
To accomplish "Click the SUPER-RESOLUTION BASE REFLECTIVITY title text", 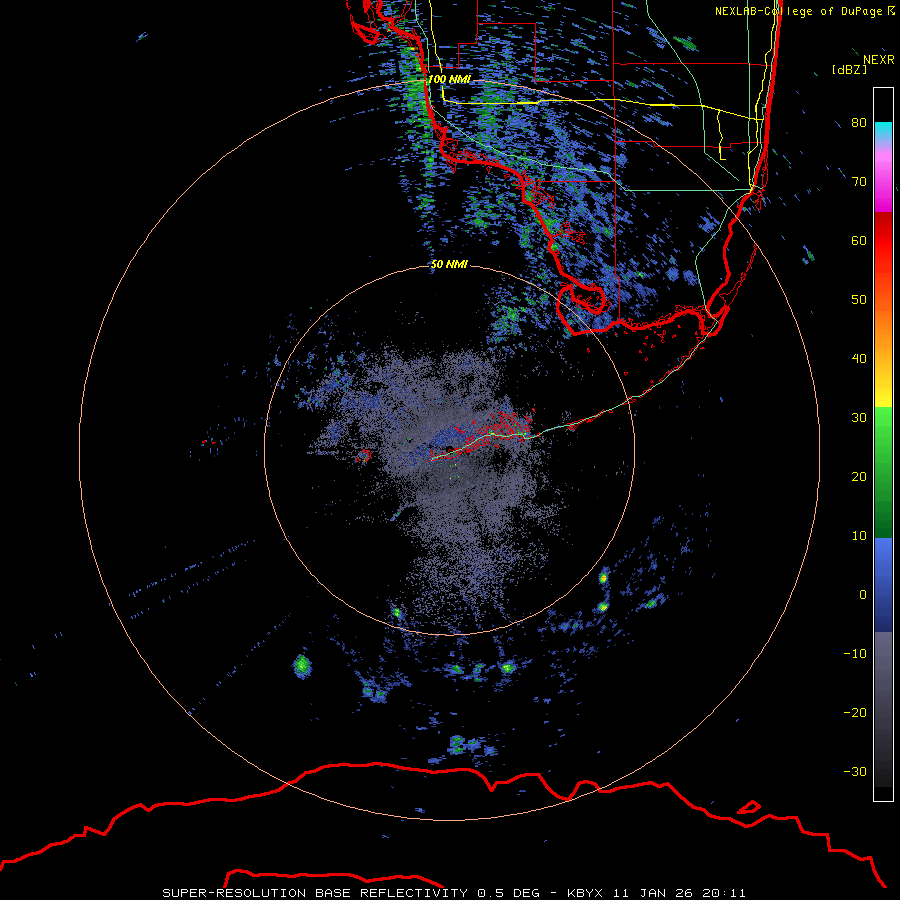I will [x=315, y=893].
